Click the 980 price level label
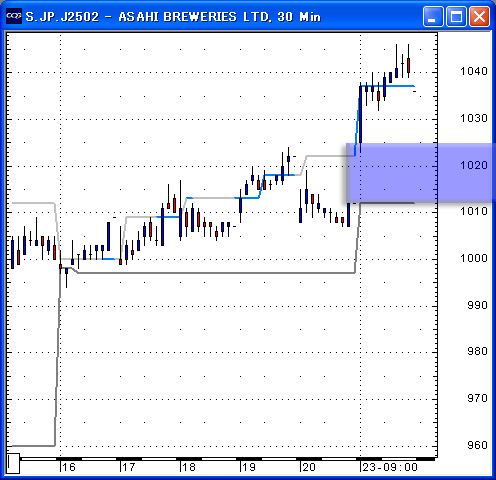Image resolution: width=496 pixels, height=480 pixels. [x=477, y=351]
